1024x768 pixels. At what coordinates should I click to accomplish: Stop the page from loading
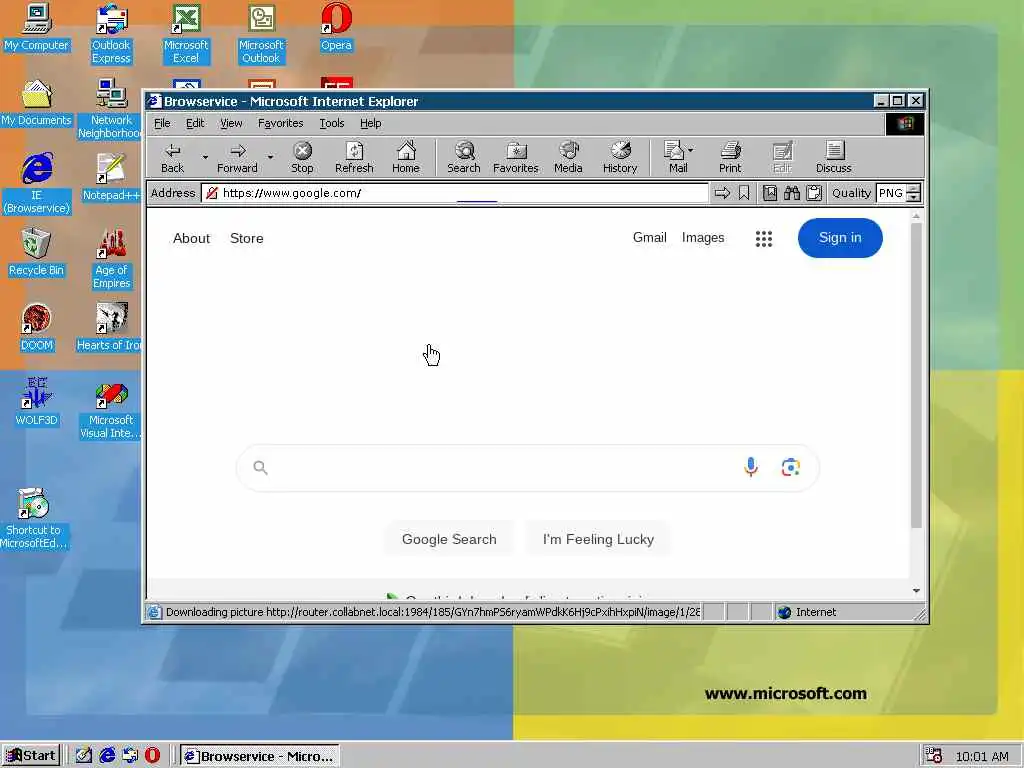point(302,157)
